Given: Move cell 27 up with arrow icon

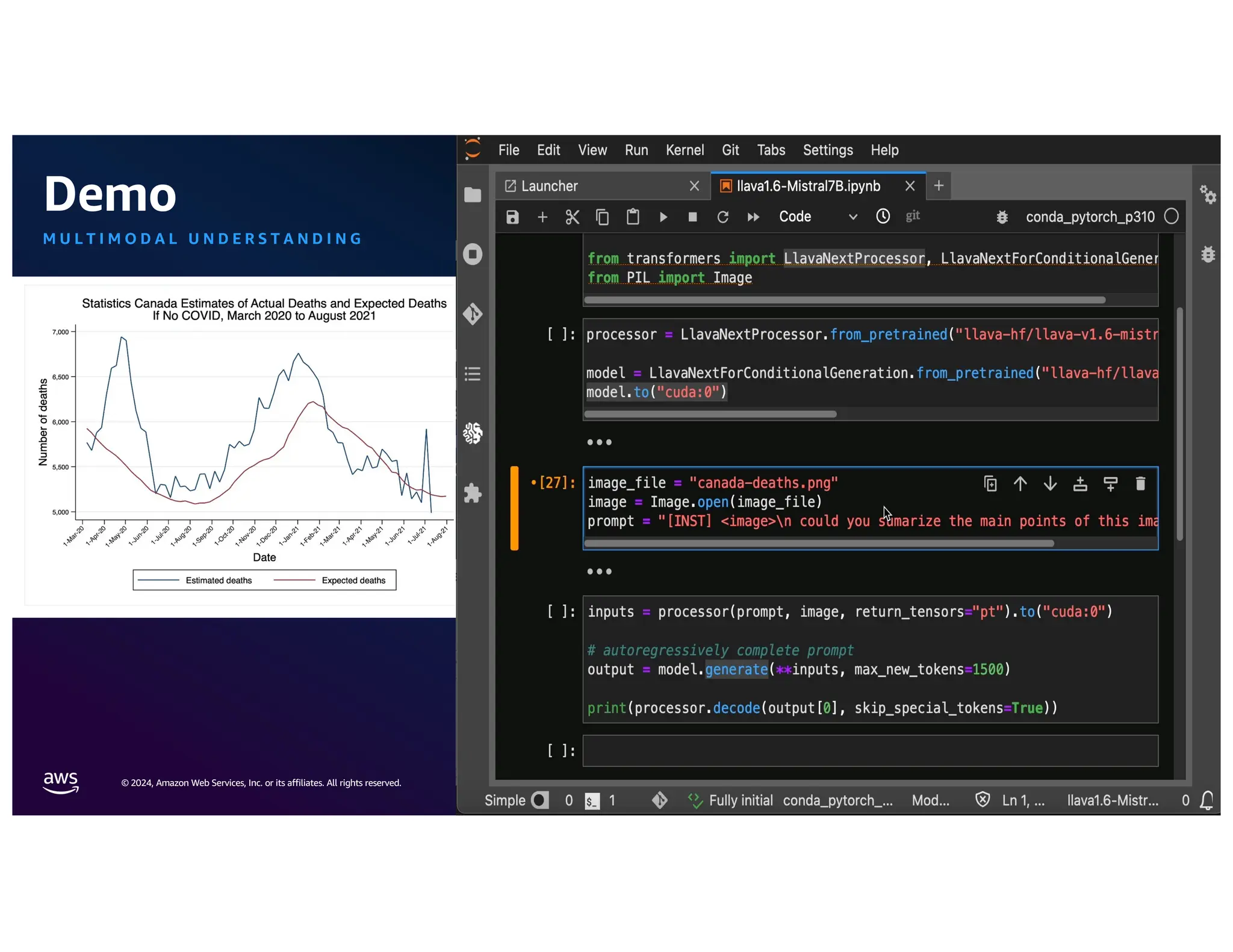Looking at the screenshot, I should click(x=1020, y=484).
